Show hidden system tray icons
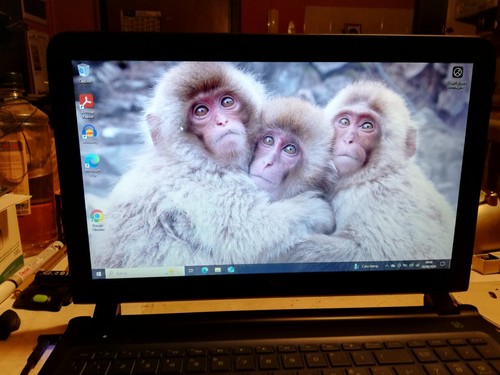Image resolution: width=500 pixels, height=375 pixels. coord(387,266)
